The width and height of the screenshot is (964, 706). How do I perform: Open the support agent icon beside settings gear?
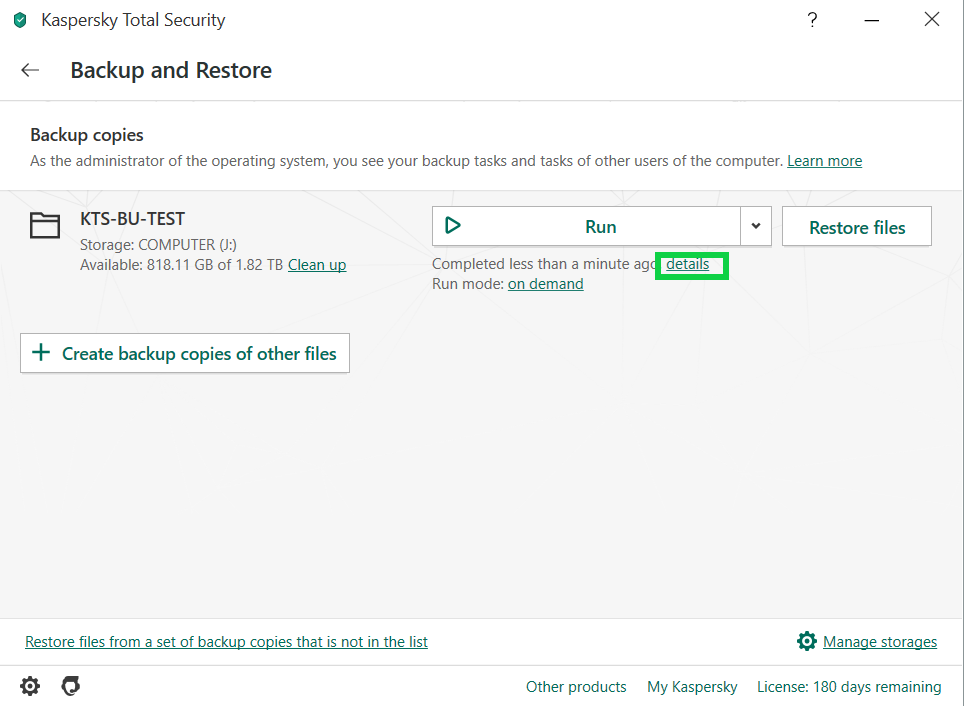point(70,686)
